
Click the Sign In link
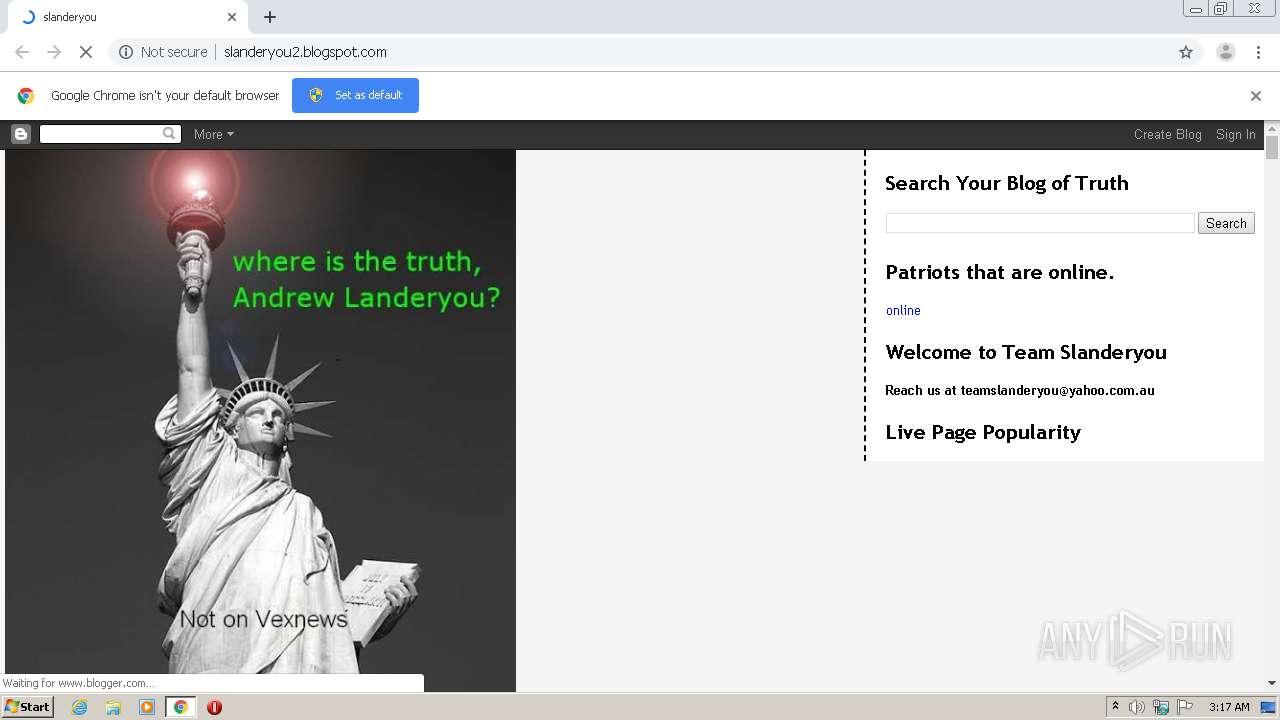click(1236, 134)
